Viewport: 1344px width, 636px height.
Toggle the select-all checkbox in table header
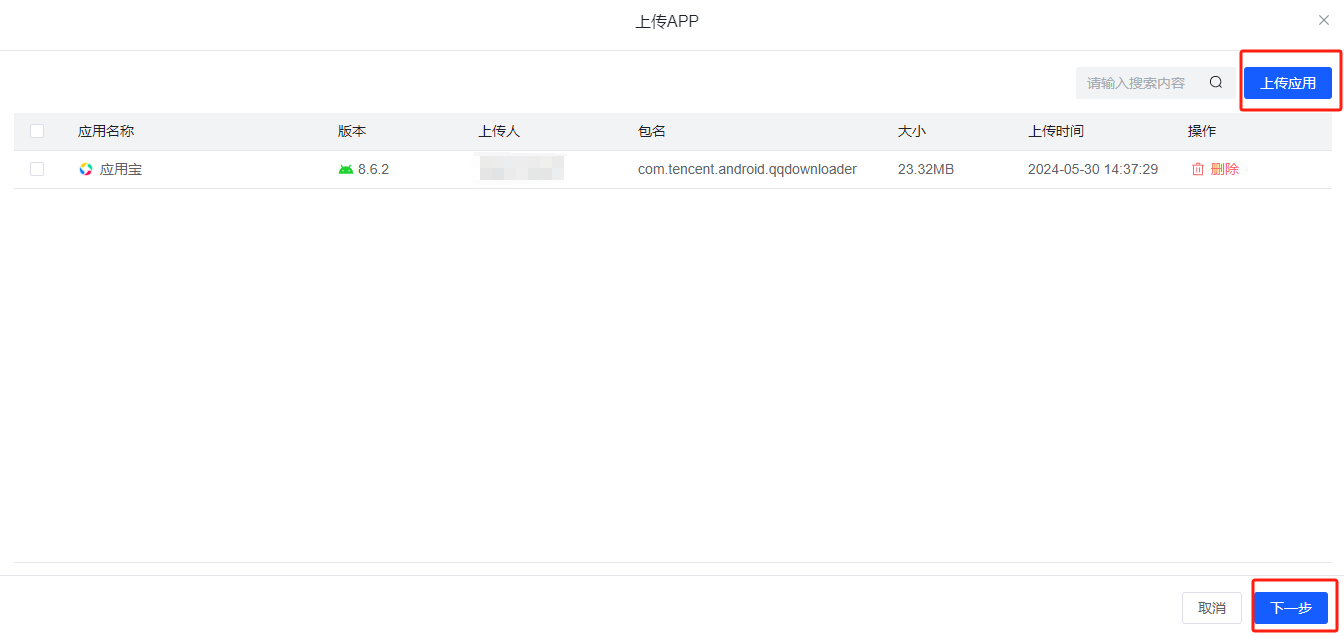point(37,131)
